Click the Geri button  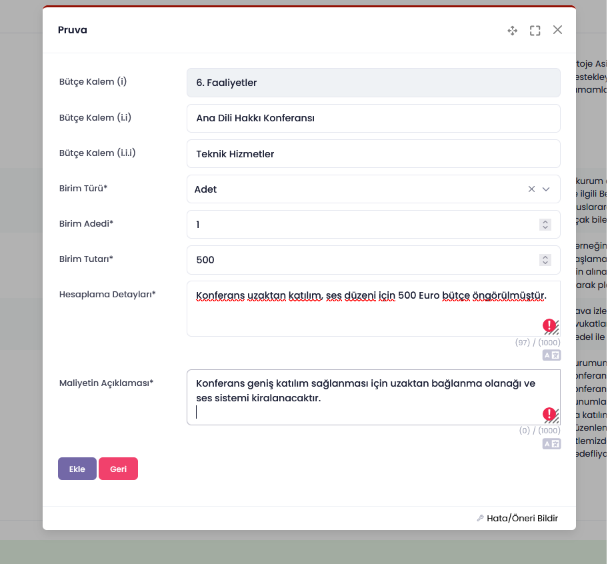[118, 468]
